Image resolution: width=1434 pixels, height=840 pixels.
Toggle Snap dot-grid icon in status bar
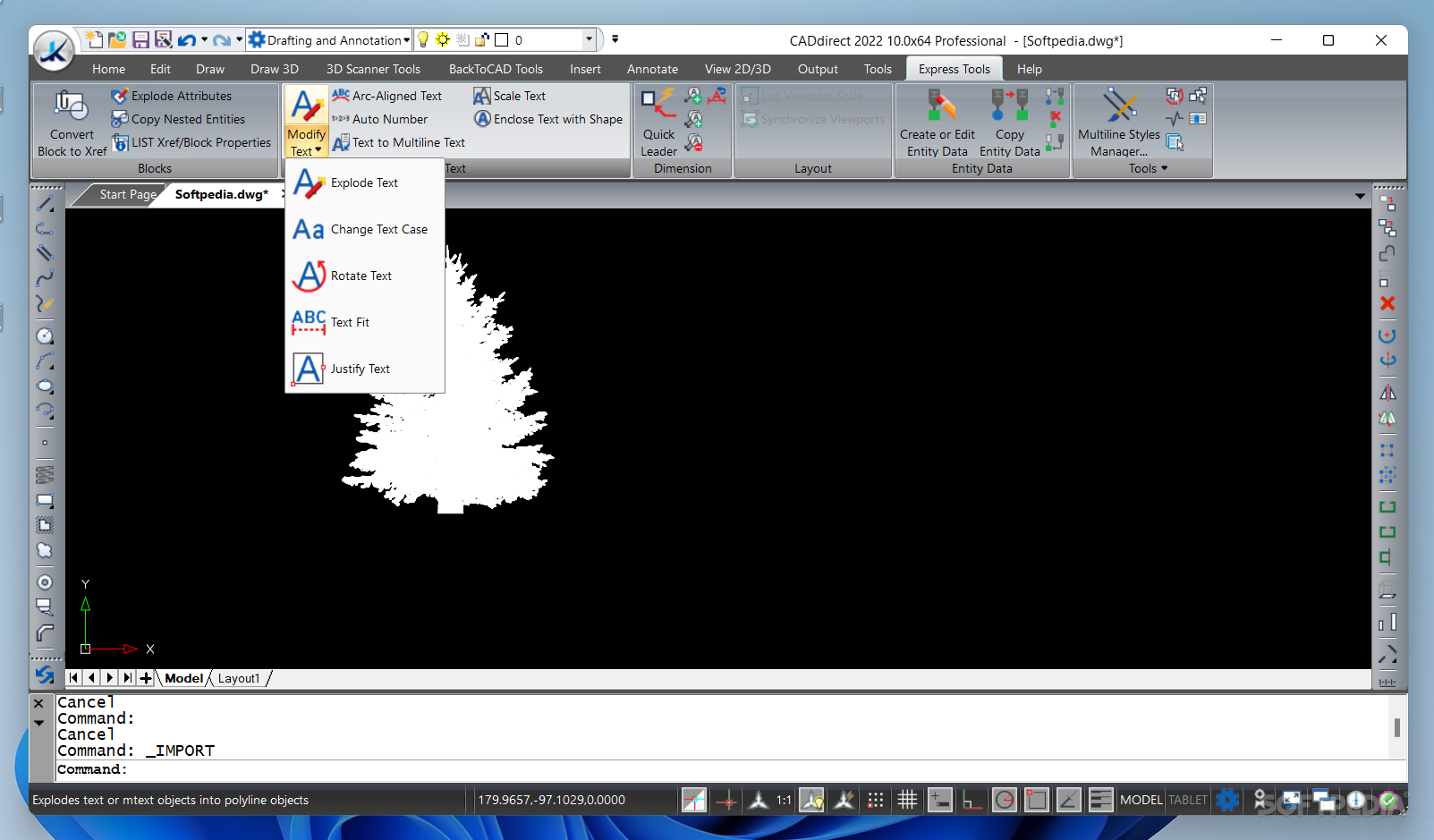875,800
